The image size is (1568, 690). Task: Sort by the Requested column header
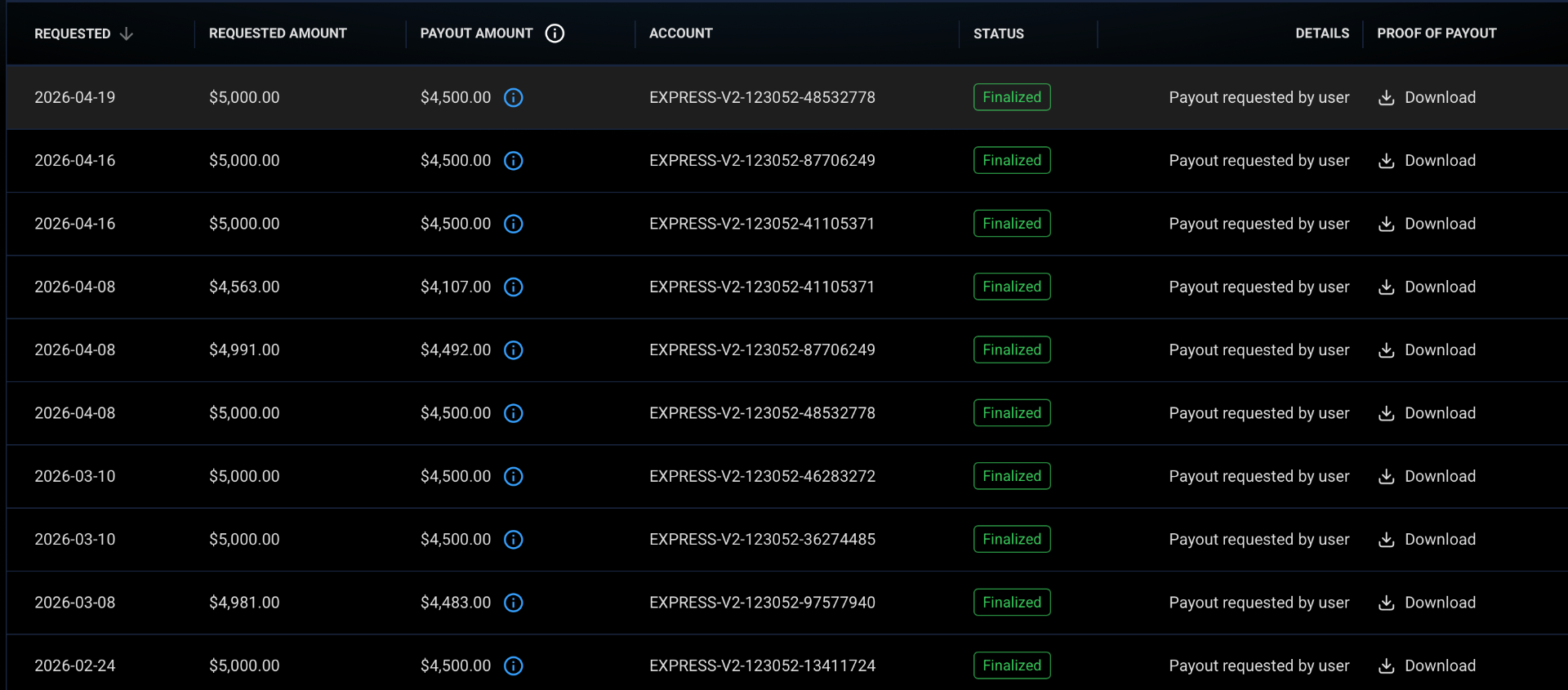coord(72,33)
